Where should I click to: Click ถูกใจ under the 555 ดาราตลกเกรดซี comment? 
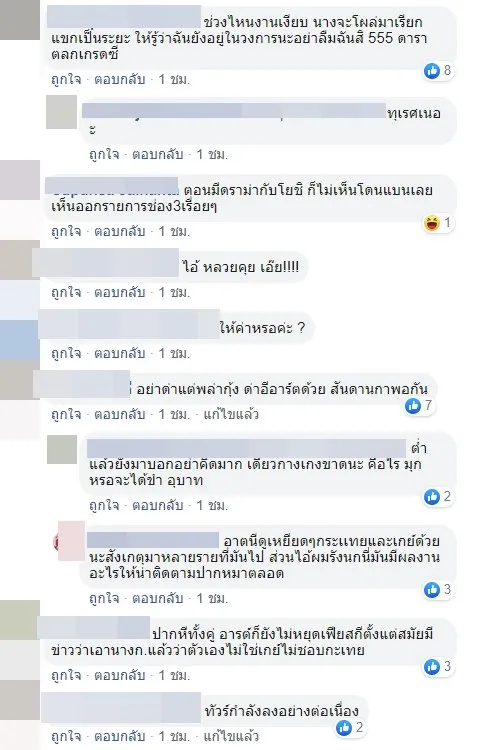[x=66, y=79]
